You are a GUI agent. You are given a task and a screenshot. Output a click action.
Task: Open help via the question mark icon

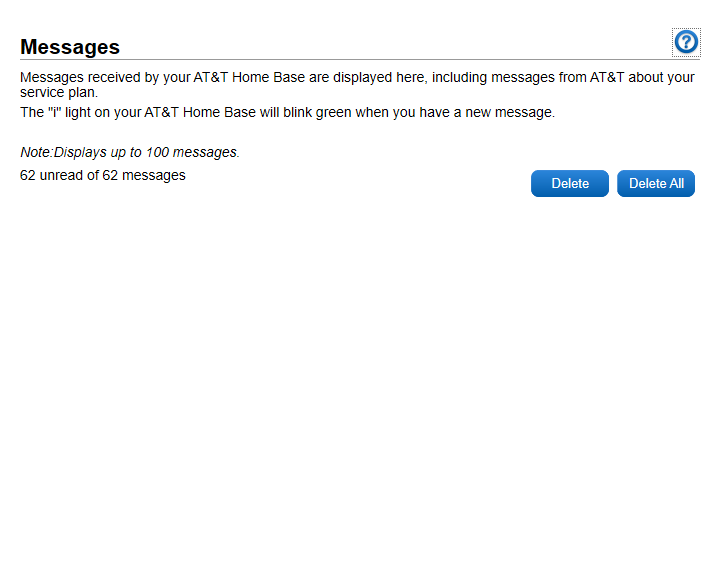coord(686,42)
